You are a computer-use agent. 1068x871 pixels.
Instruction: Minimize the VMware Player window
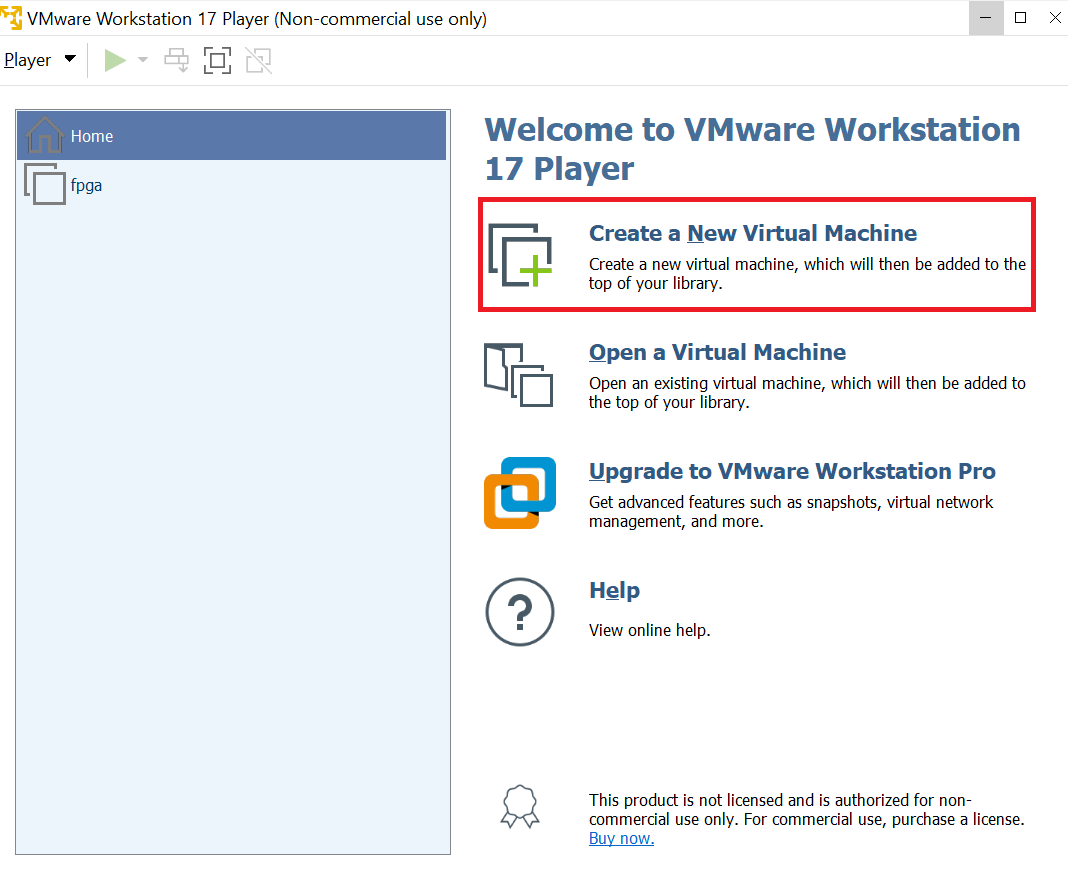point(986,18)
